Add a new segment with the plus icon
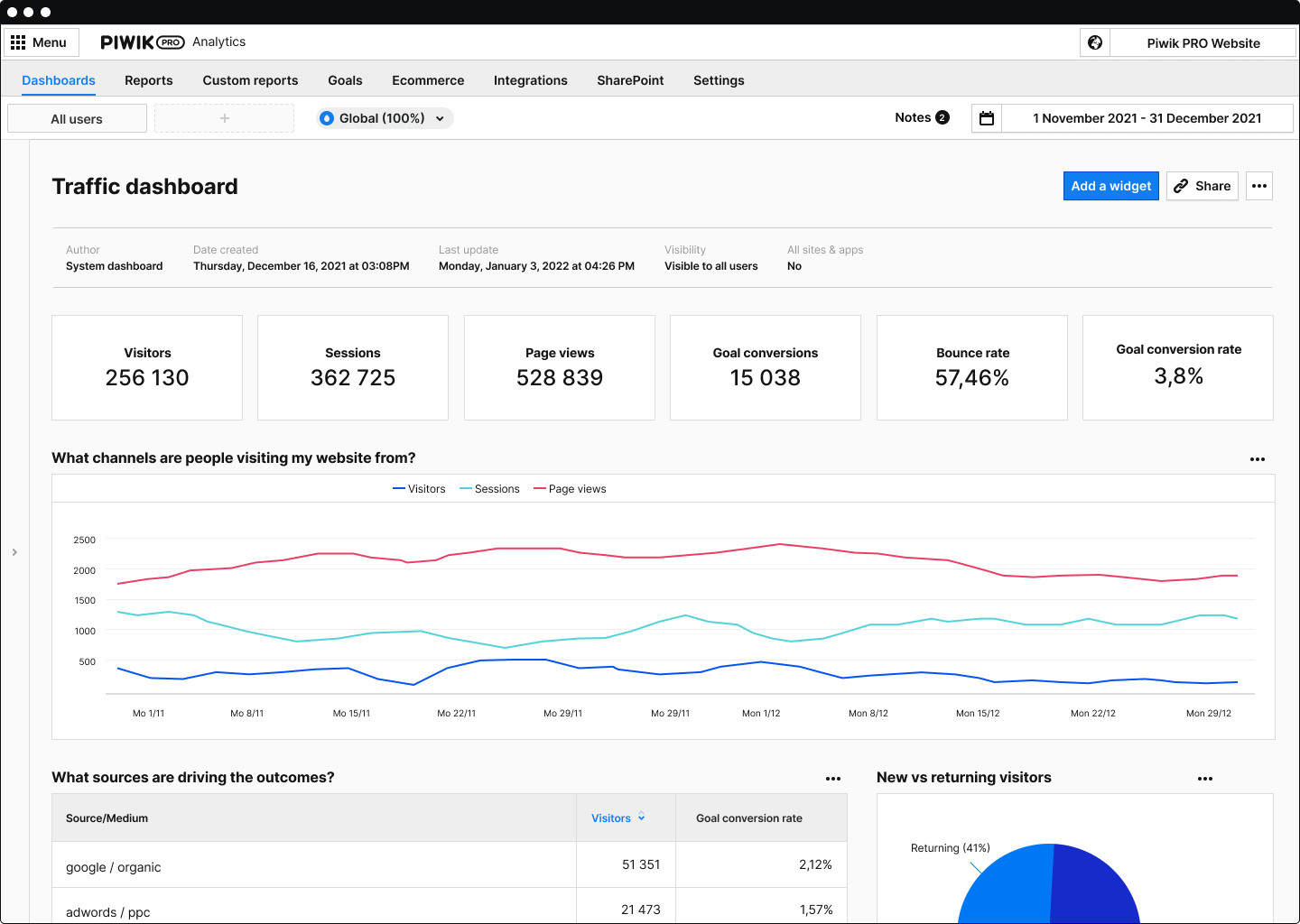The width and height of the screenshot is (1300, 924). point(224,117)
